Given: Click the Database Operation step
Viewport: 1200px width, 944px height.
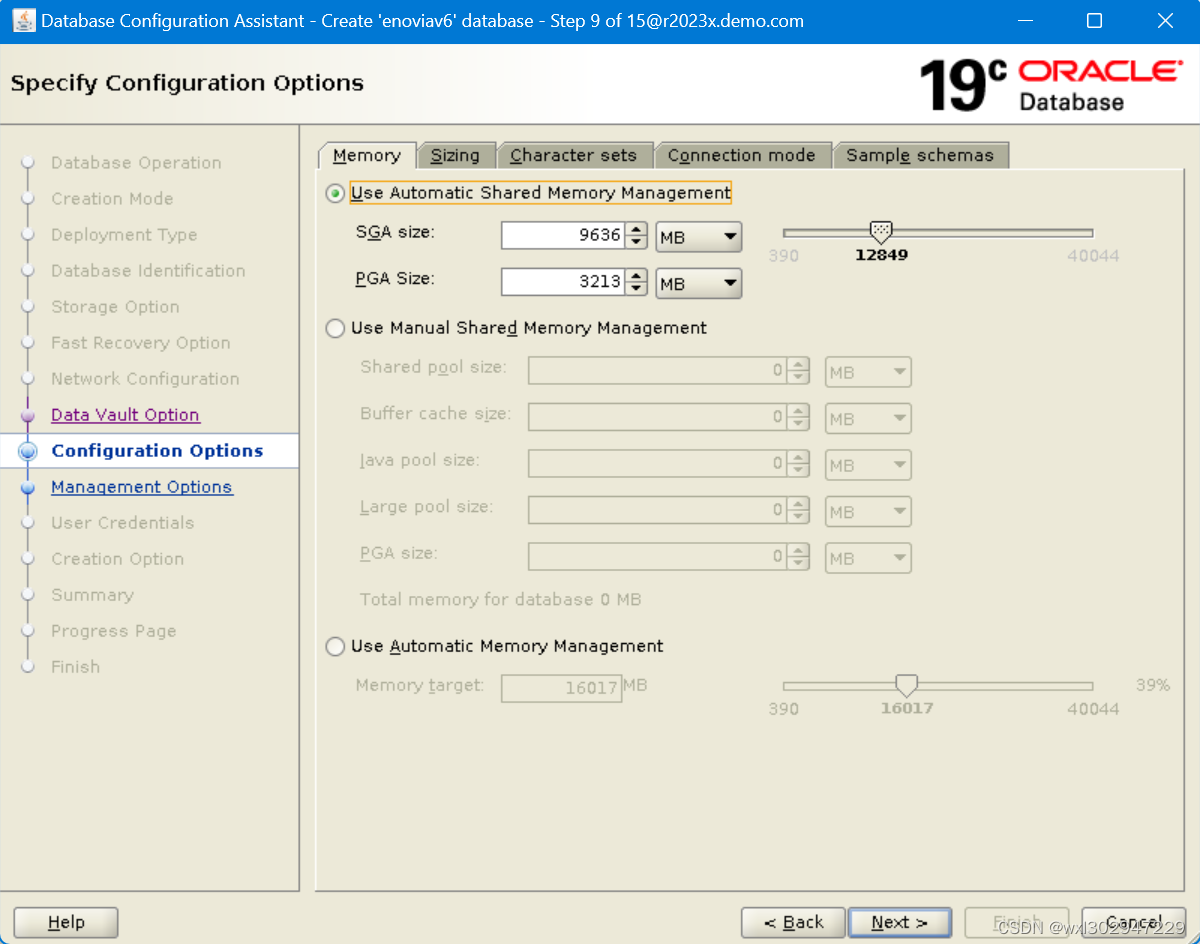Looking at the screenshot, I should [136, 163].
